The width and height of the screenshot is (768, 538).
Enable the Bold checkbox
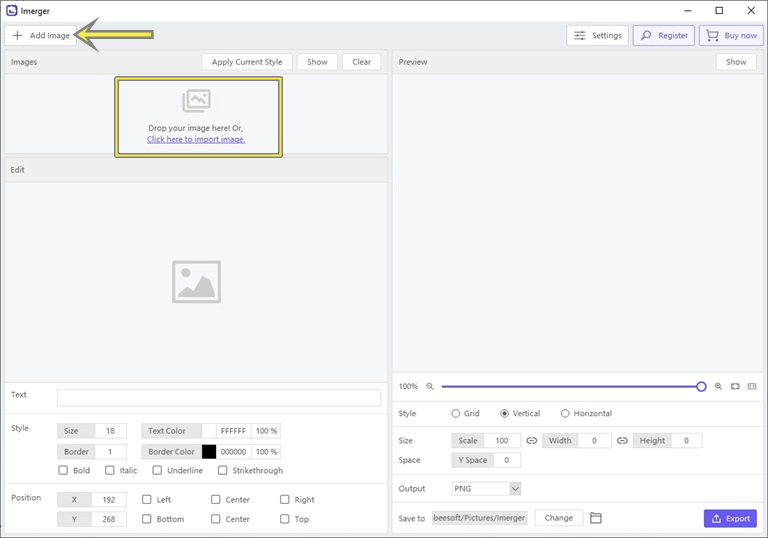click(63, 470)
